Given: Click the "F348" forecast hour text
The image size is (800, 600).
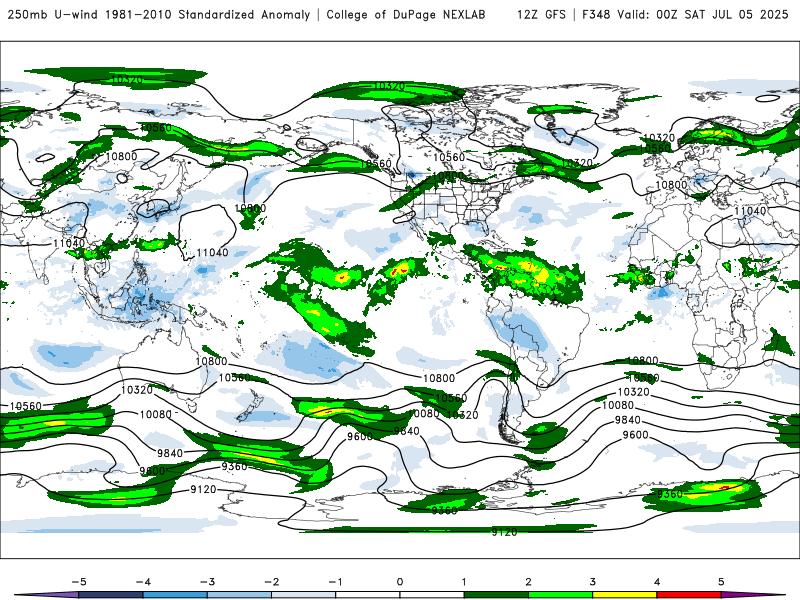Looking at the screenshot, I should click(596, 14).
